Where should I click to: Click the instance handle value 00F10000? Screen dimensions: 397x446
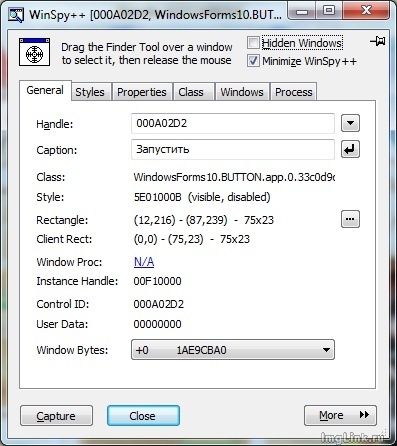(x=157, y=281)
